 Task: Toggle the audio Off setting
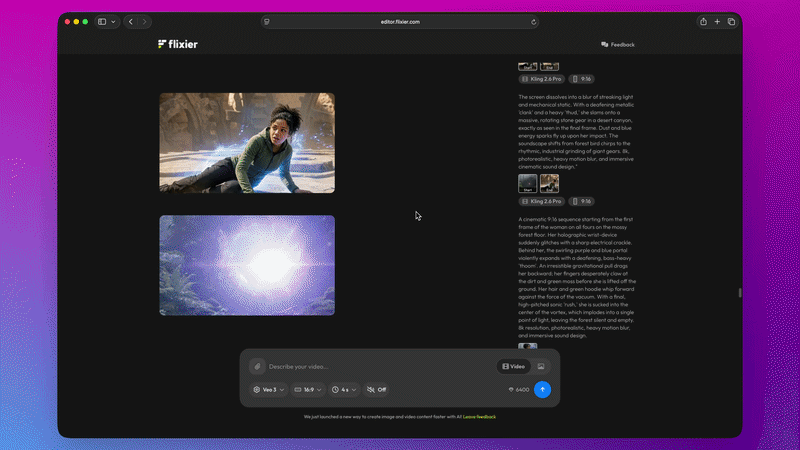pyautogui.click(x=376, y=389)
